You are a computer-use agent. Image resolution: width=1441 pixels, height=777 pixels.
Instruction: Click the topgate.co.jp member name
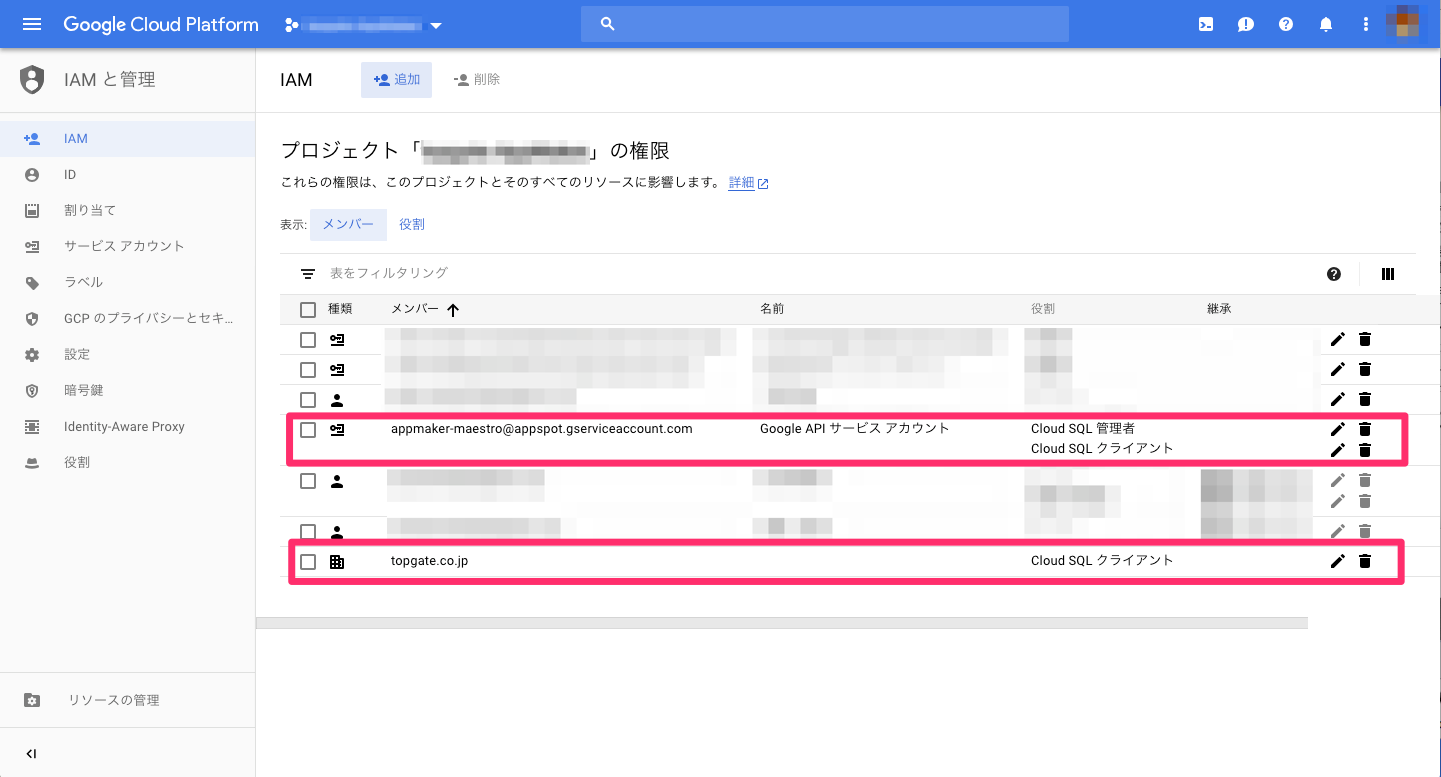coord(429,561)
